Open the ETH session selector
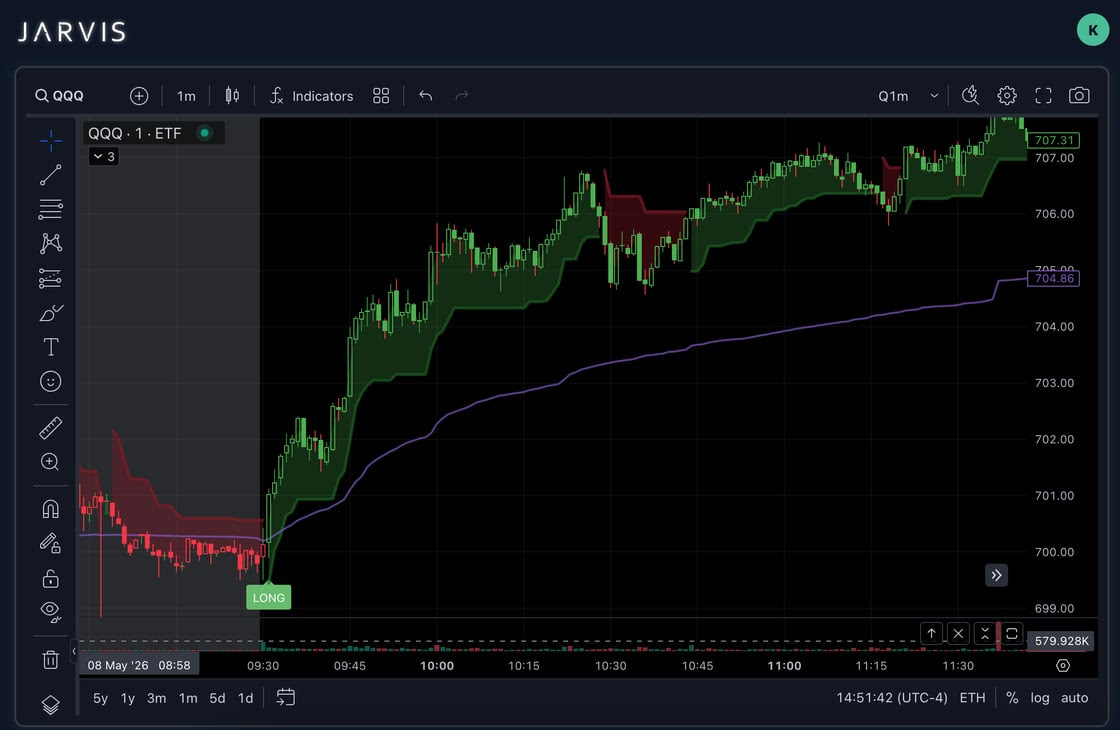The image size is (1120, 730). click(972, 698)
